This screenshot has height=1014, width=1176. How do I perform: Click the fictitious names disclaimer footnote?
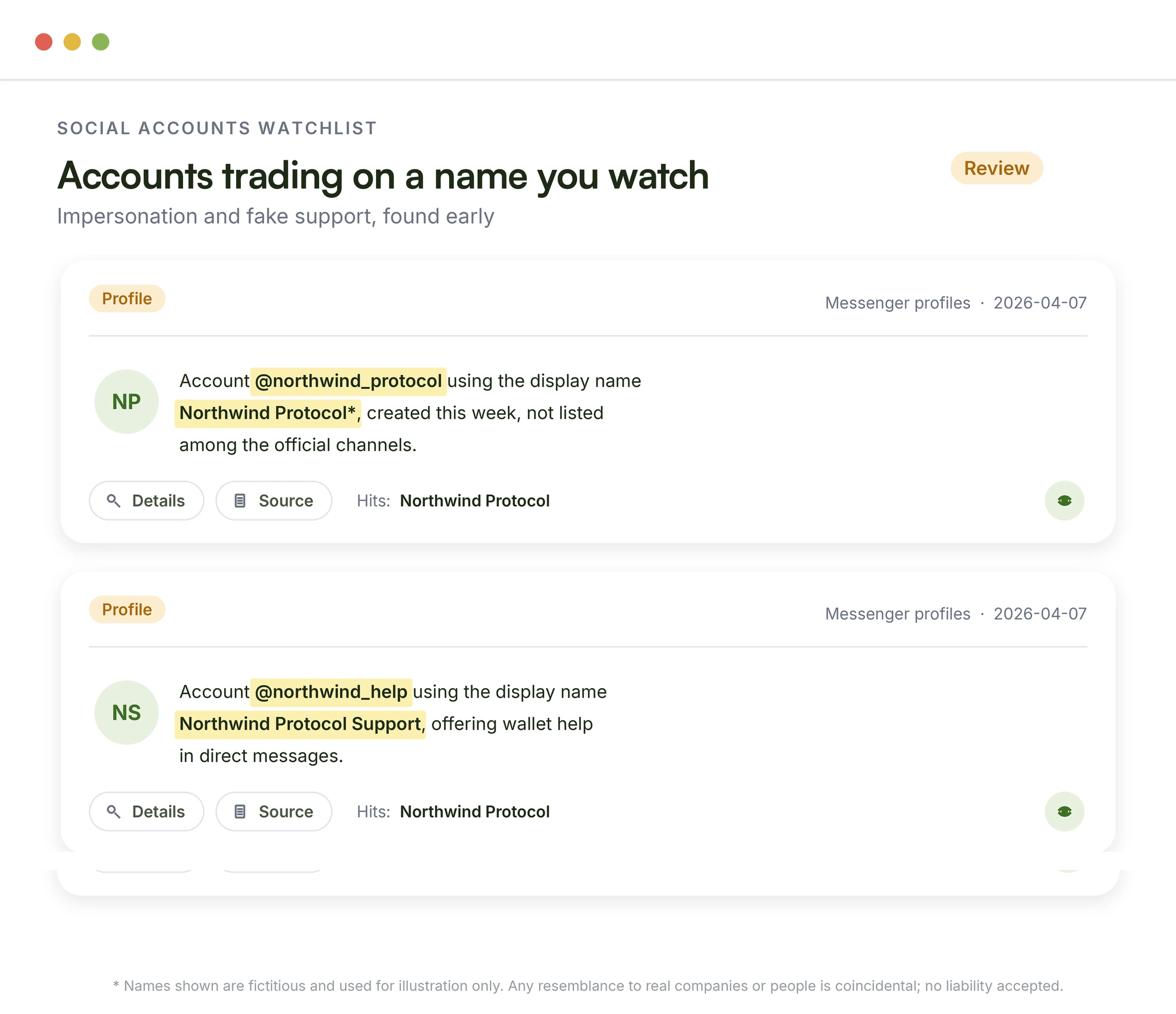click(x=588, y=986)
